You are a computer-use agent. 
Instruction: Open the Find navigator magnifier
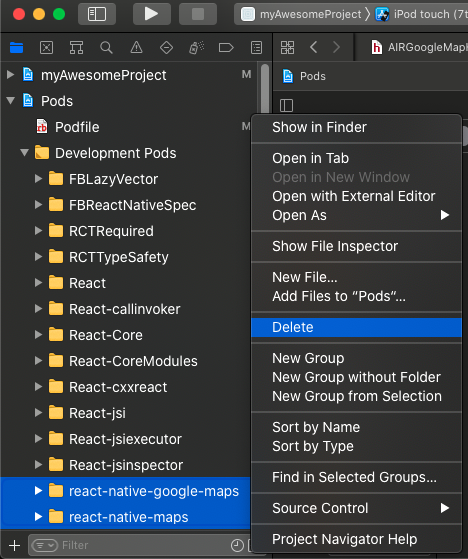106,47
